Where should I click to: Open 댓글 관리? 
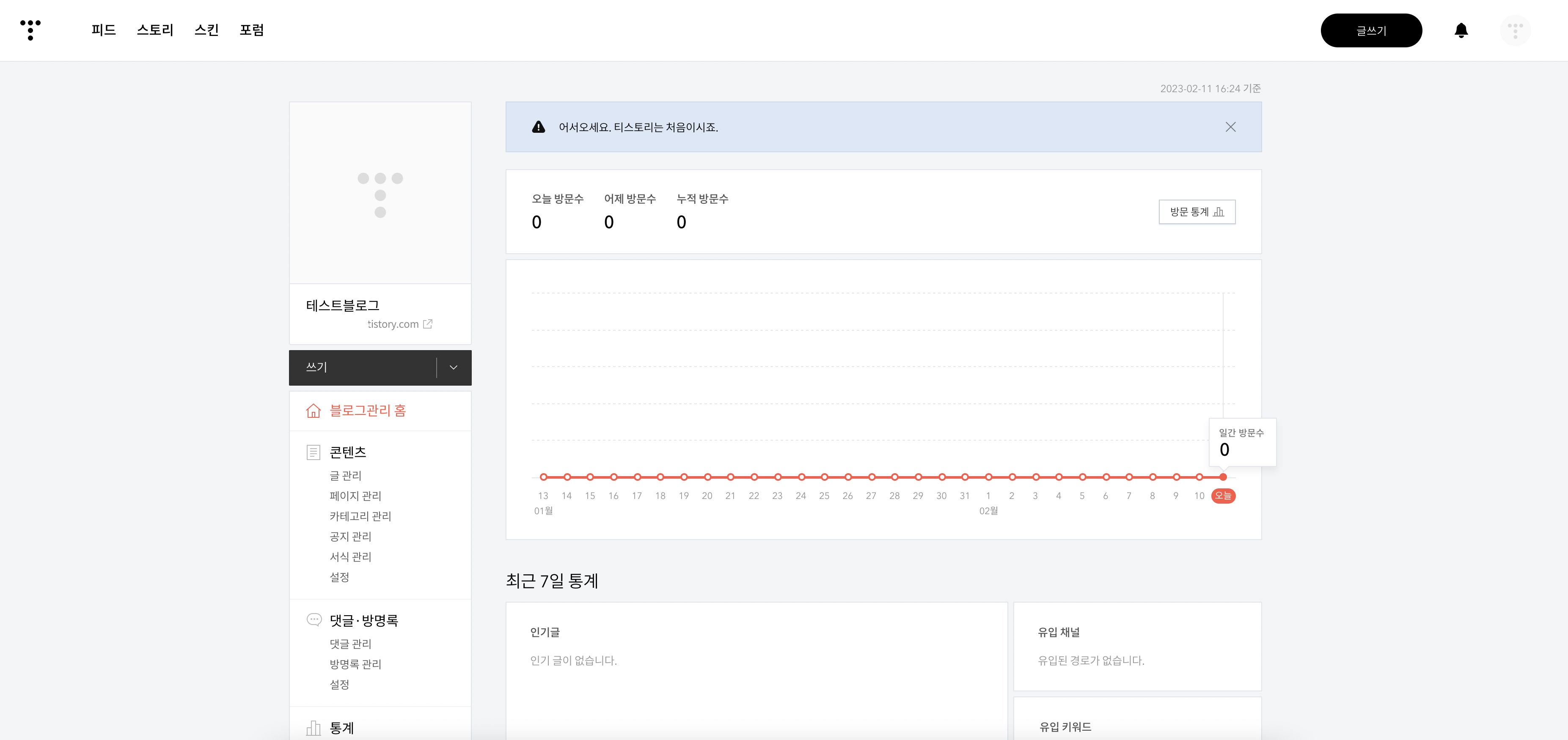351,644
